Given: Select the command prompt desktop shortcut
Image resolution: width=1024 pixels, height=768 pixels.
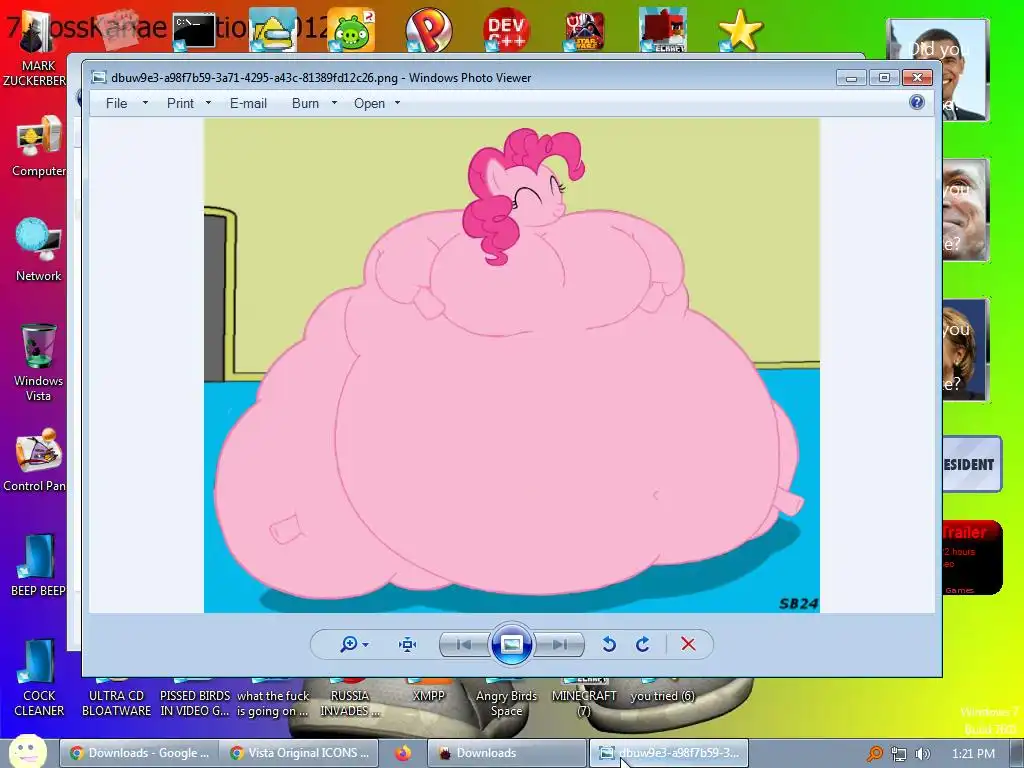Looking at the screenshot, I should [194, 31].
